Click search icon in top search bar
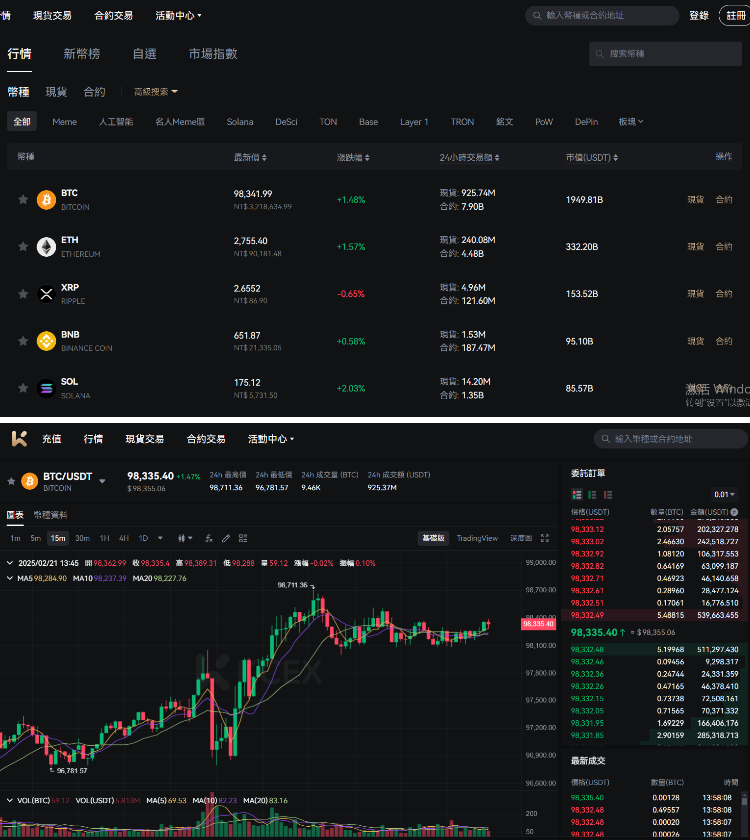Image resolution: width=750 pixels, height=840 pixels. (537, 16)
